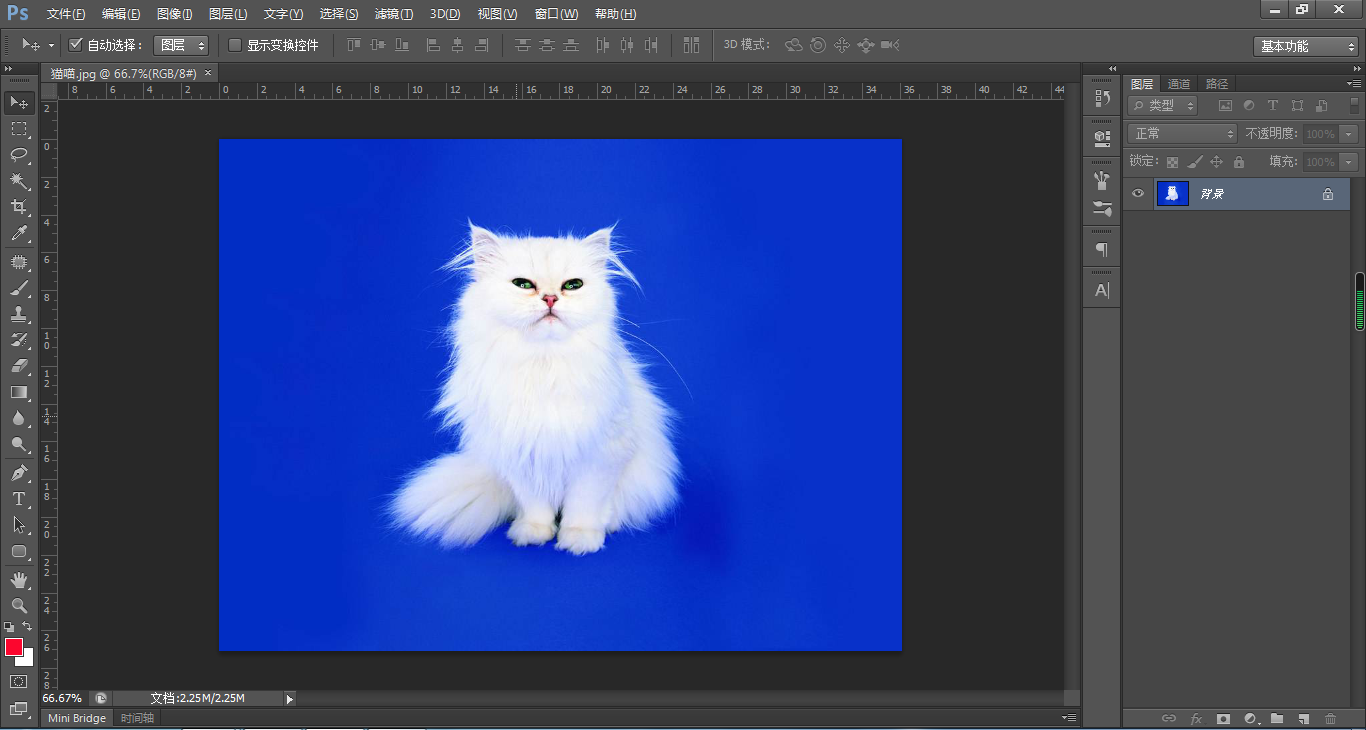This screenshot has width=1366, height=730.
Task: Select the Horizontal Type tool
Action: 19,499
